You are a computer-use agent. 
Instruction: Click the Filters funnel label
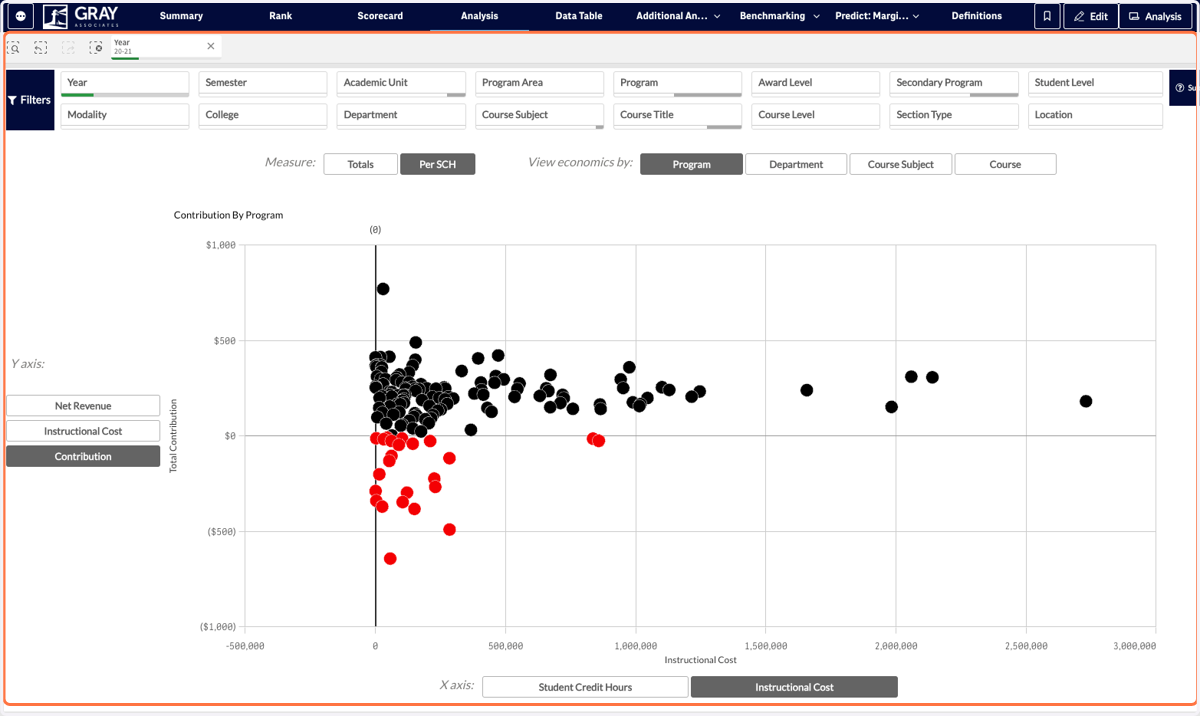29,100
